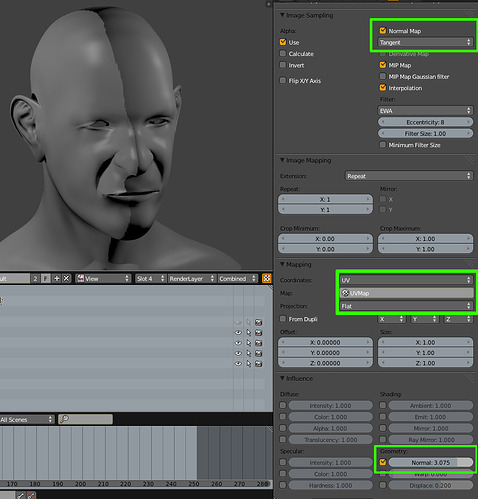The height and width of the screenshot is (499, 478).
Task: Click the outliner search text field
Action: pos(85,419)
